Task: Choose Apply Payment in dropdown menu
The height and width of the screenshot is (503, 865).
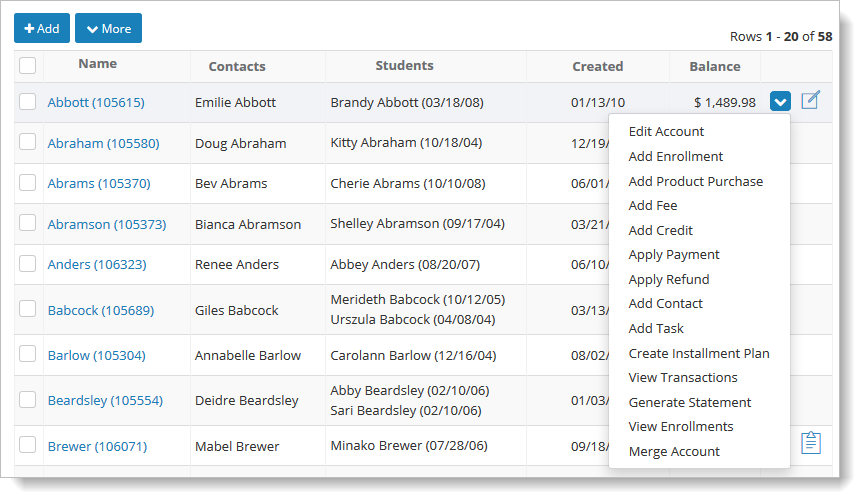Action: [674, 255]
